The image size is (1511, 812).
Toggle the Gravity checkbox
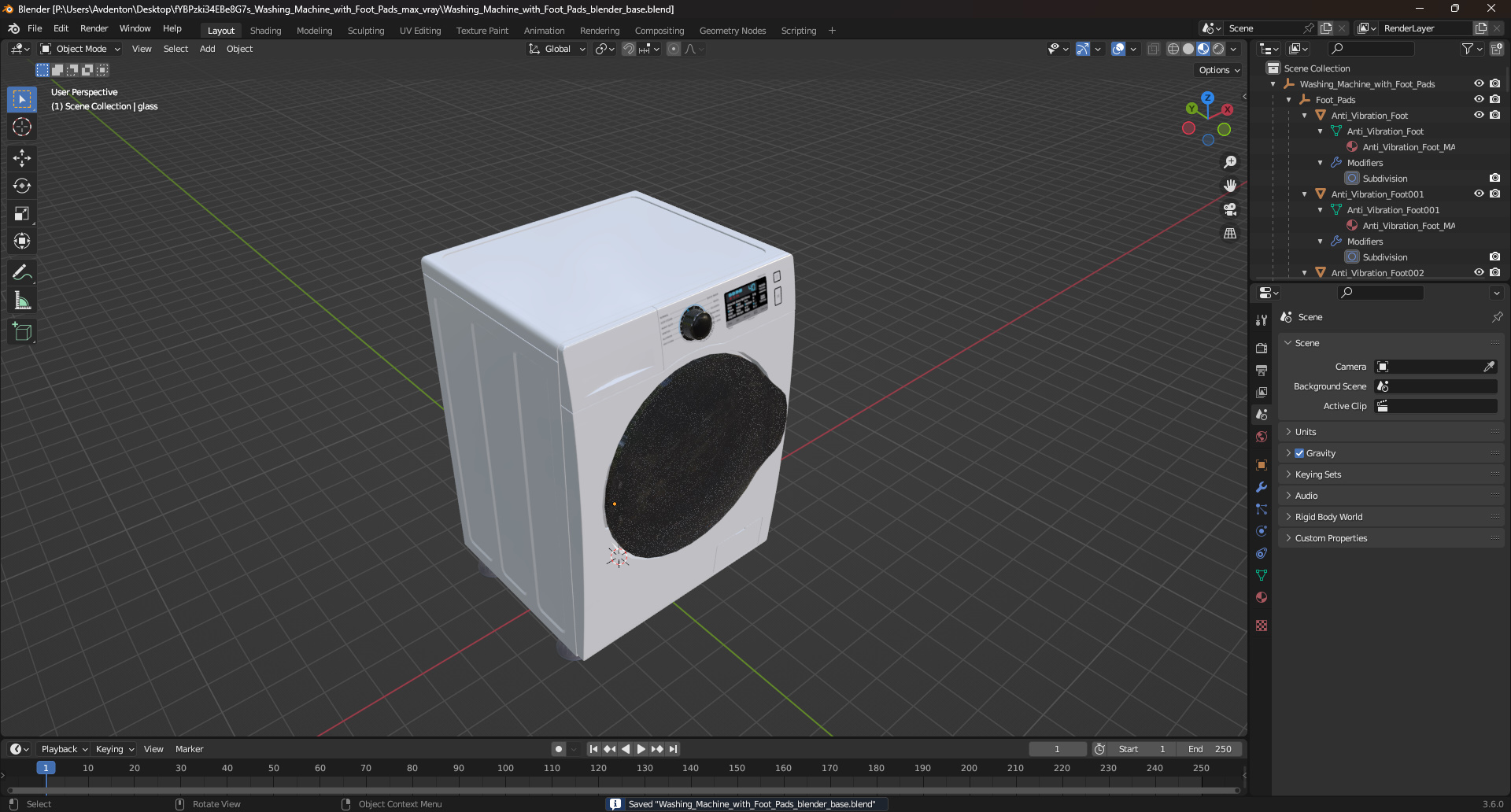point(1299,453)
